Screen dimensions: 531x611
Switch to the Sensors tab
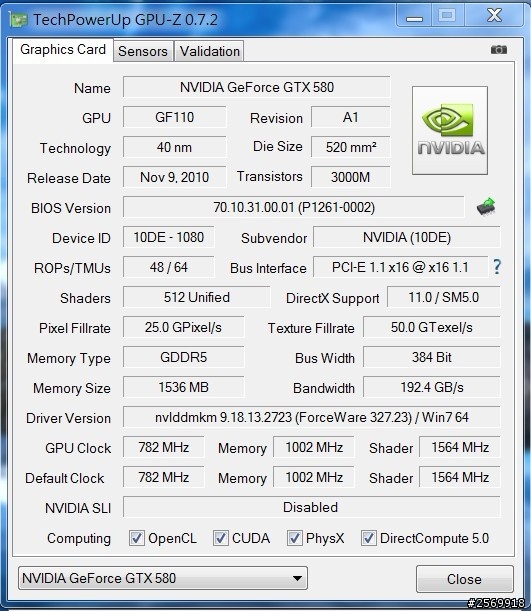pyautogui.click(x=143, y=51)
